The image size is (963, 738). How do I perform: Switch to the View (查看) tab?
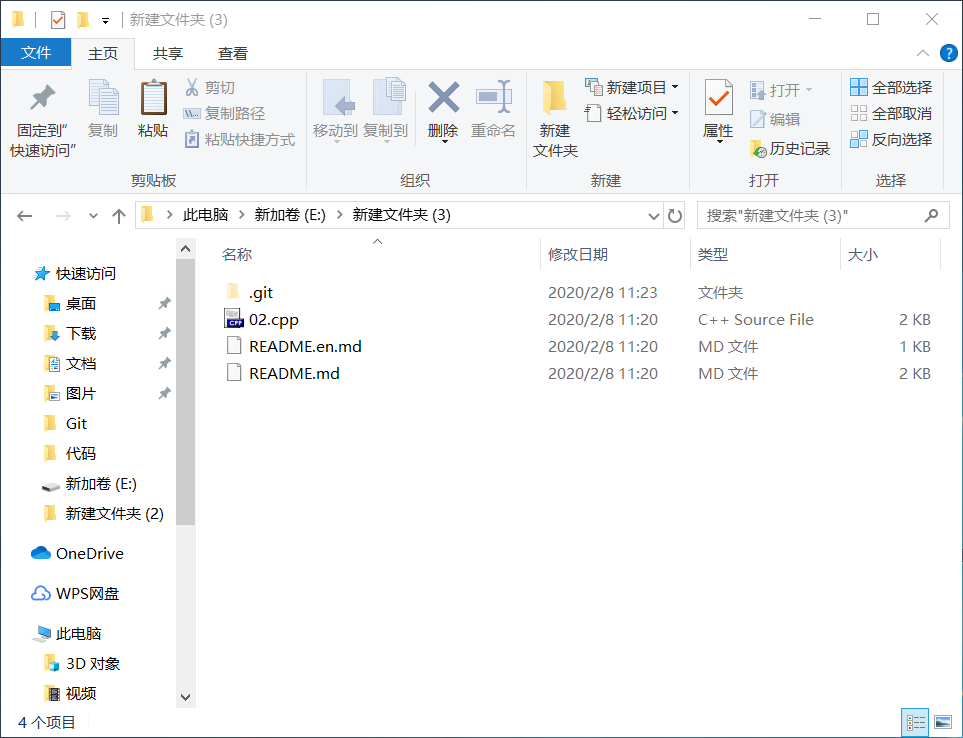(x=232, y=53)
